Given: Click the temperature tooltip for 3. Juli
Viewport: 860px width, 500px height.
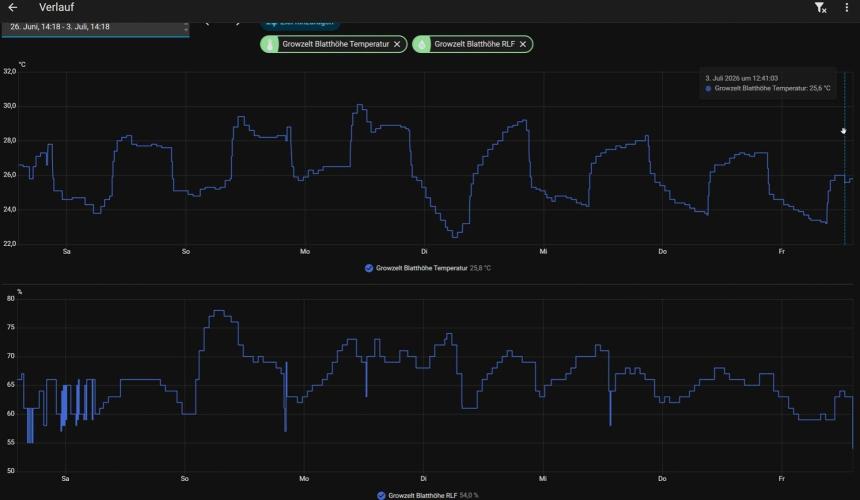Looking at the screenshot, I should coord(768,83).
